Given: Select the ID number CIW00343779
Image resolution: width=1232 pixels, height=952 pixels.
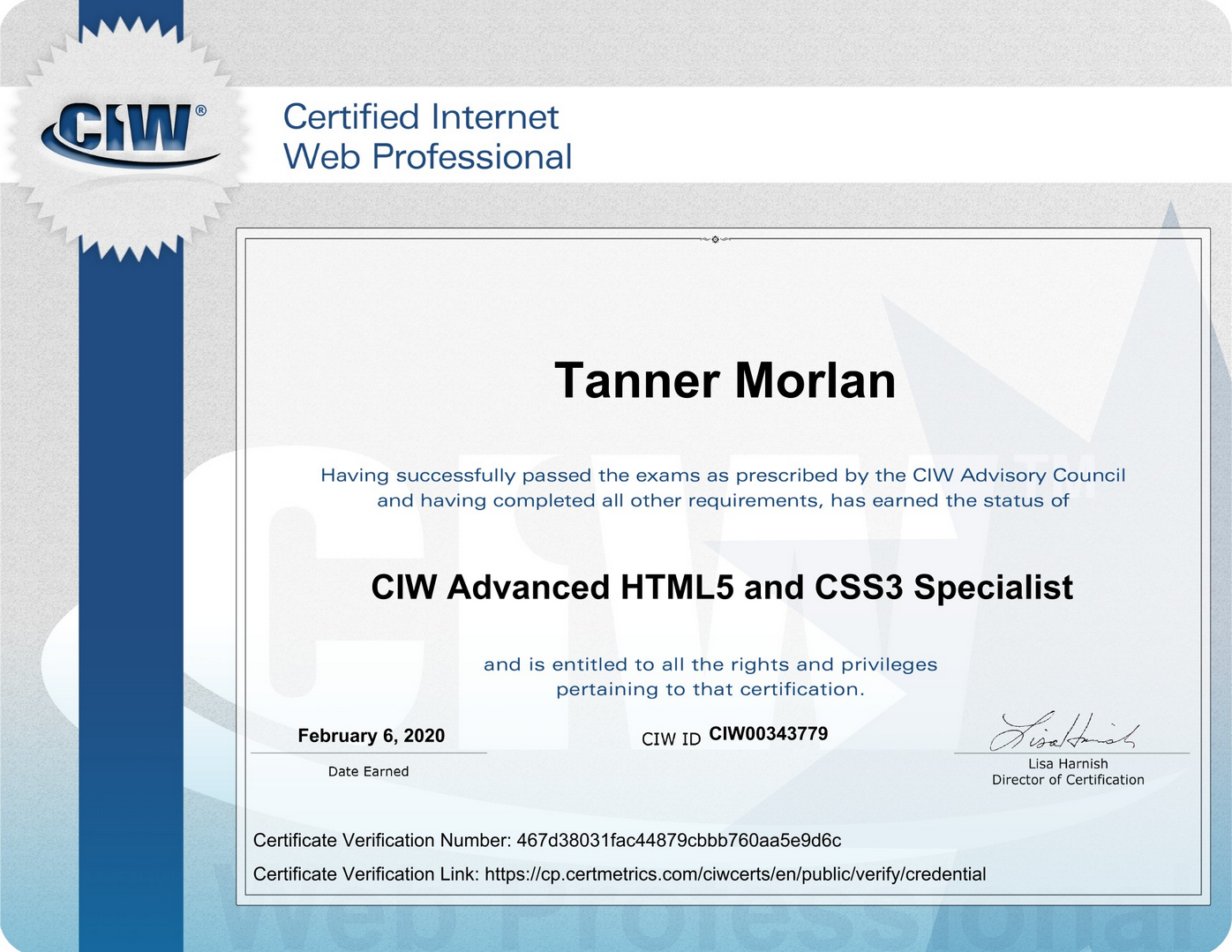Looking at the screenshot, I should [769, 734].
